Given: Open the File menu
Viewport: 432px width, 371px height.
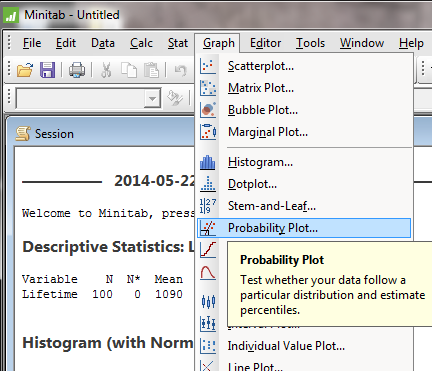Looking at the screenshot, I should pos(32,43).
